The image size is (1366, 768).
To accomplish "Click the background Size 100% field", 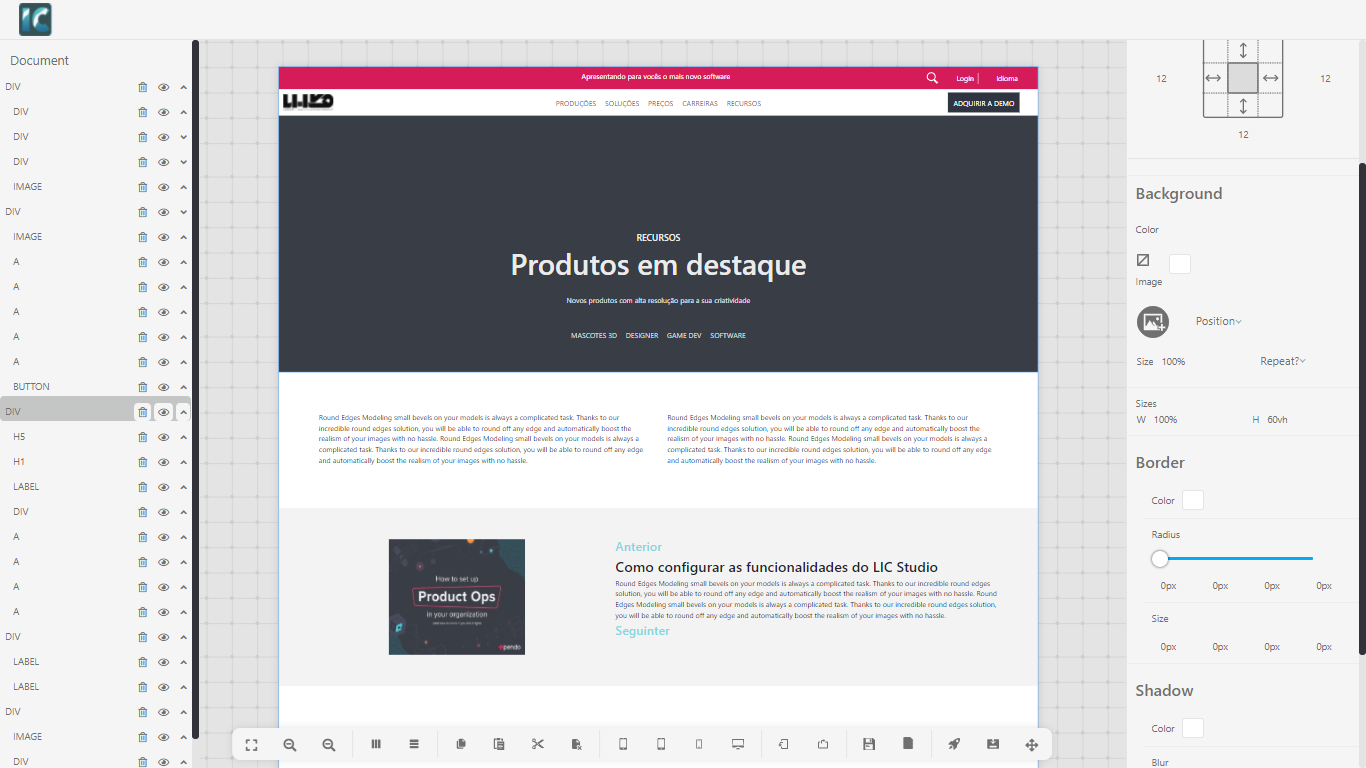I will (1174, 362).
